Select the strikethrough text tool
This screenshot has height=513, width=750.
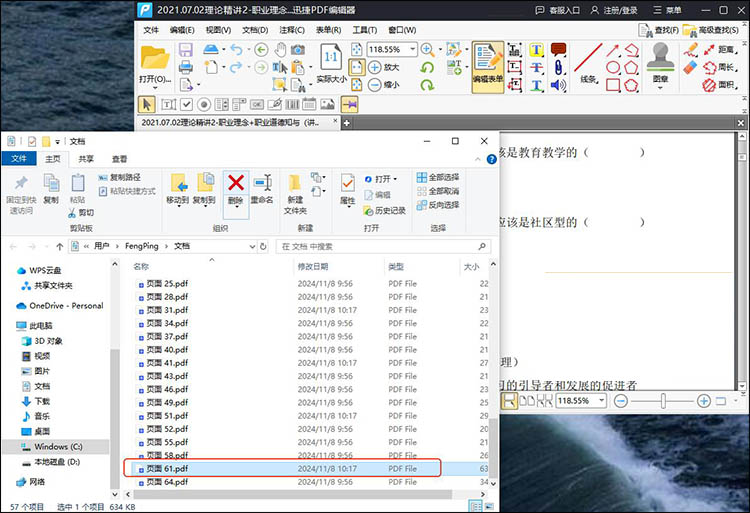536,67
